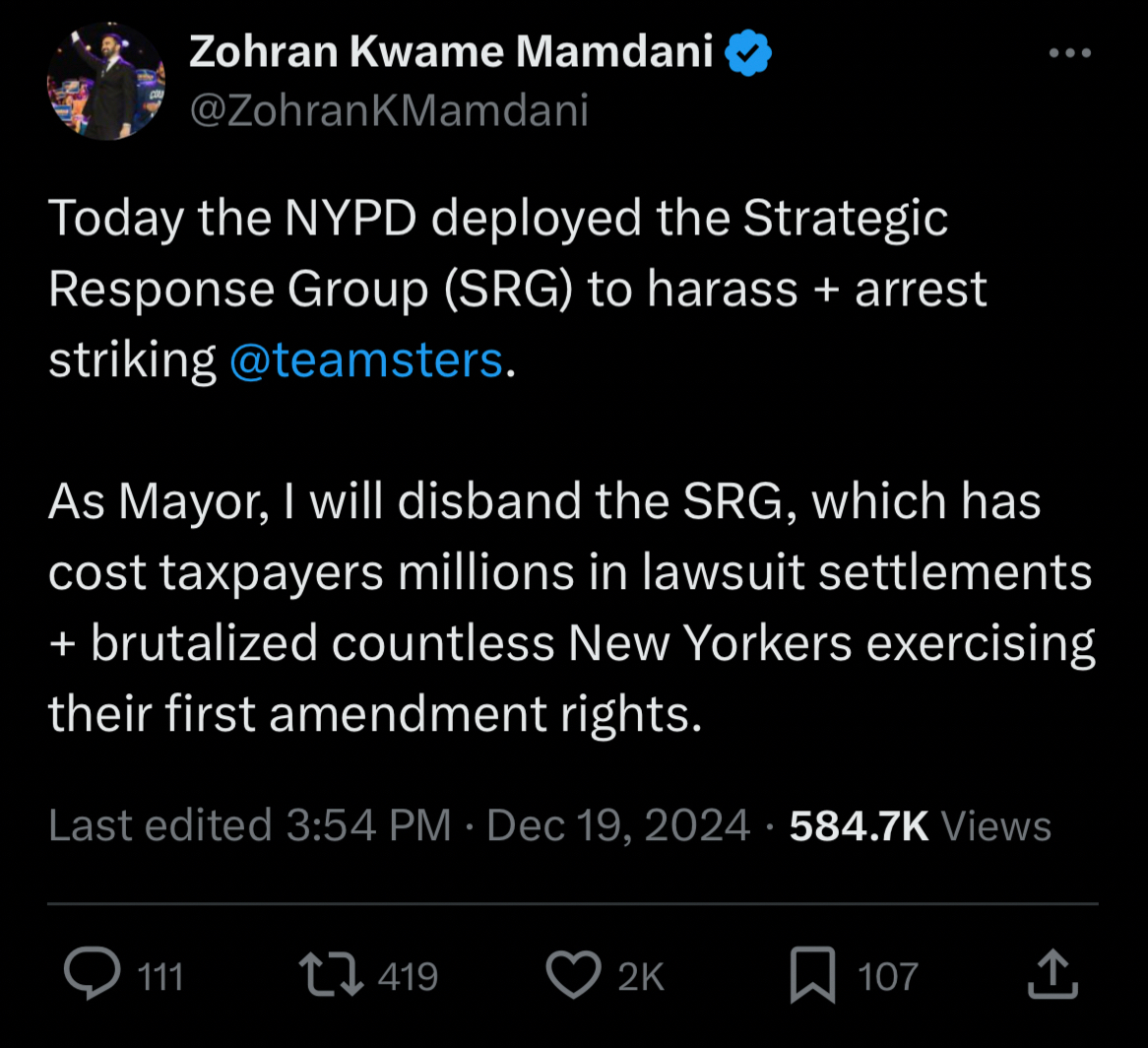Repost this tweet using the retweet icon

pos(328,974)
